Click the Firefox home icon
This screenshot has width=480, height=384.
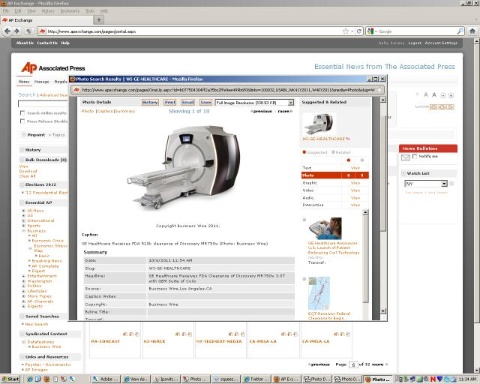coord(472,31)
